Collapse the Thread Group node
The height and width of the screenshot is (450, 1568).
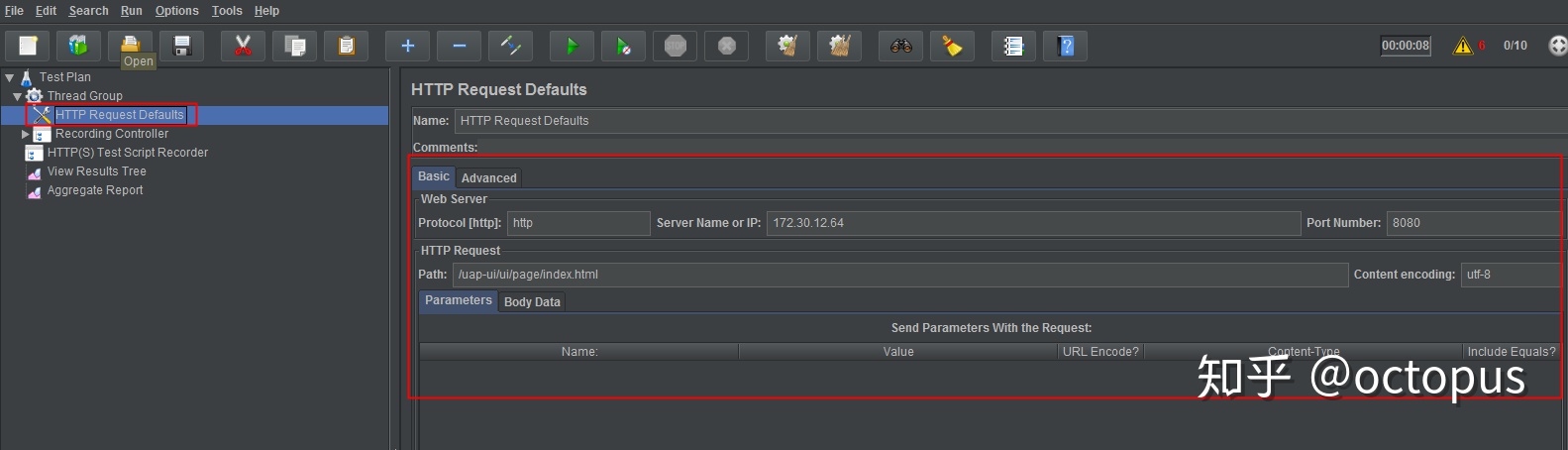coord(18,96)
